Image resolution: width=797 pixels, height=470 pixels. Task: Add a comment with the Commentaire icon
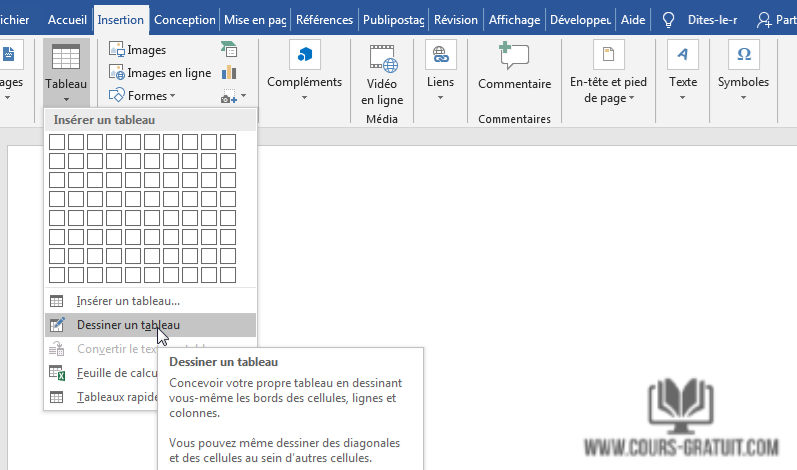(514, 56)
